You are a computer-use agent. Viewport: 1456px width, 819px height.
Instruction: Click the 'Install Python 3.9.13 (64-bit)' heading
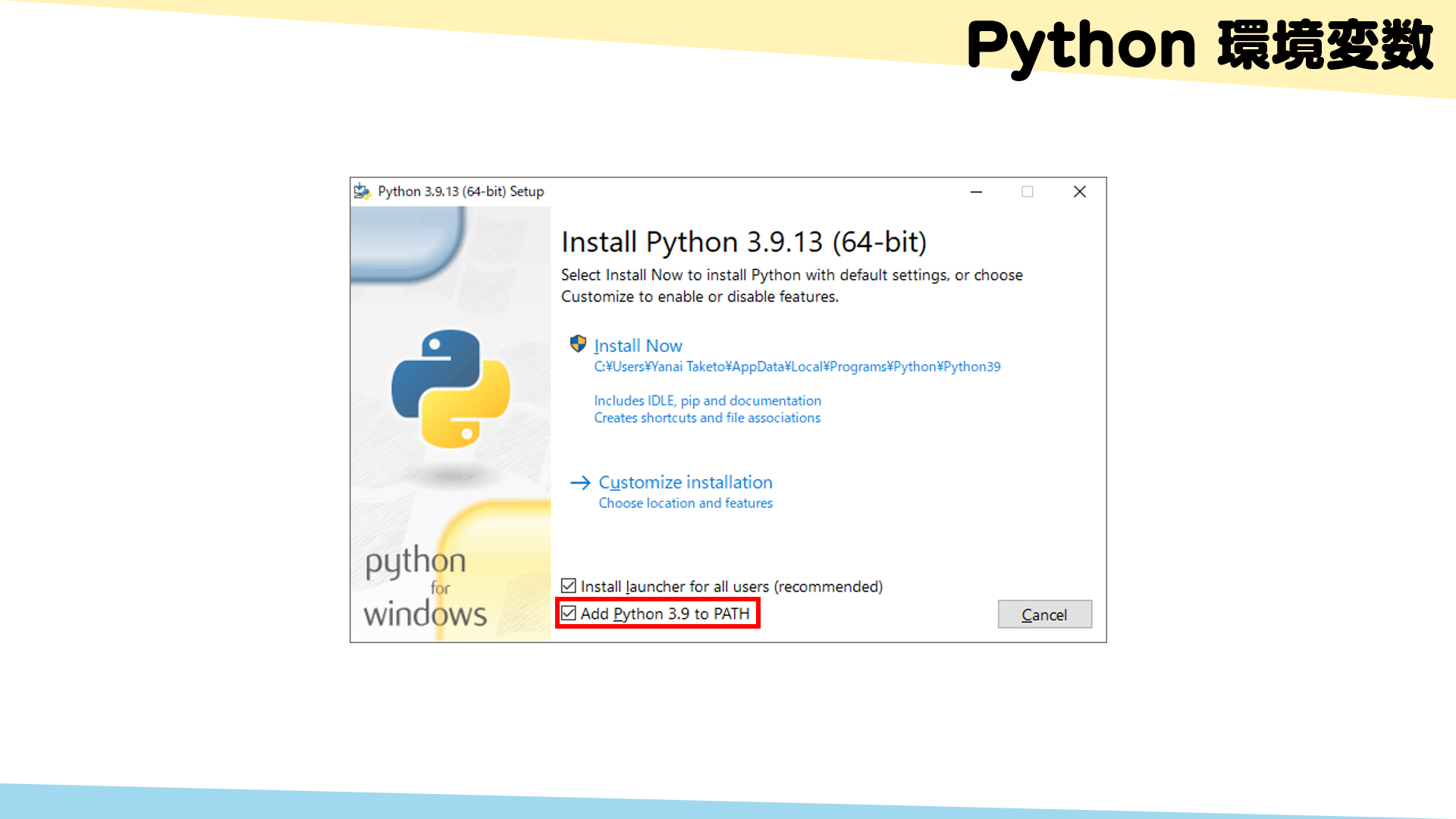(744, 243)
